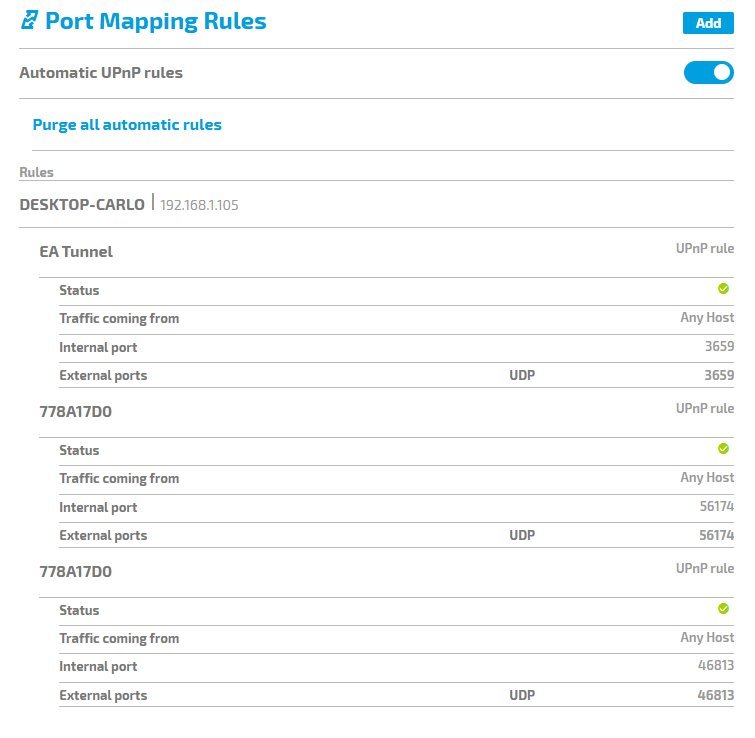
Task: Click the UDP protocol in EA Tunnel row
Action: pyautogui.click(x=522, y=375)
